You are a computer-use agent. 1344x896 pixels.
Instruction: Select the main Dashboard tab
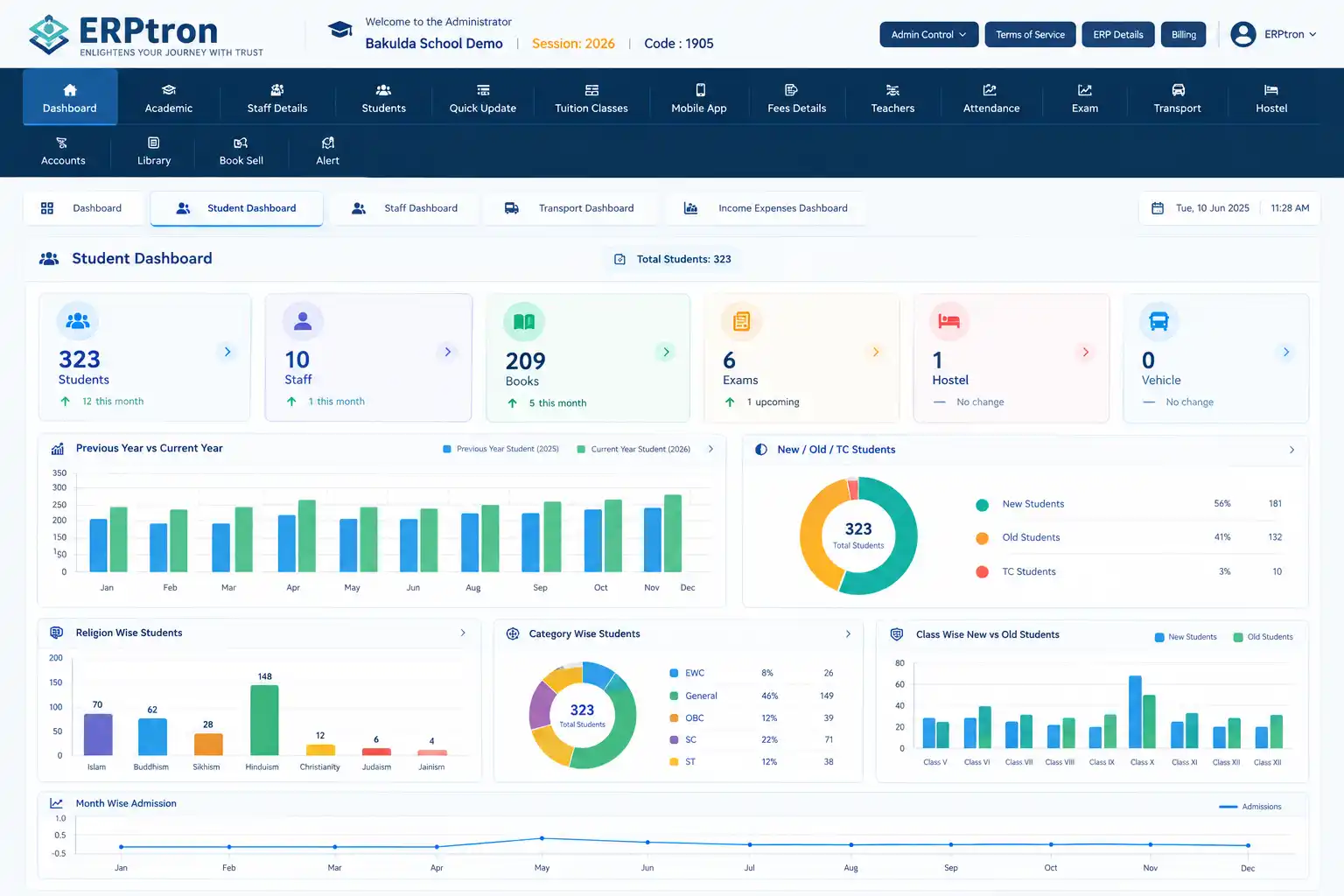[82, 208]
